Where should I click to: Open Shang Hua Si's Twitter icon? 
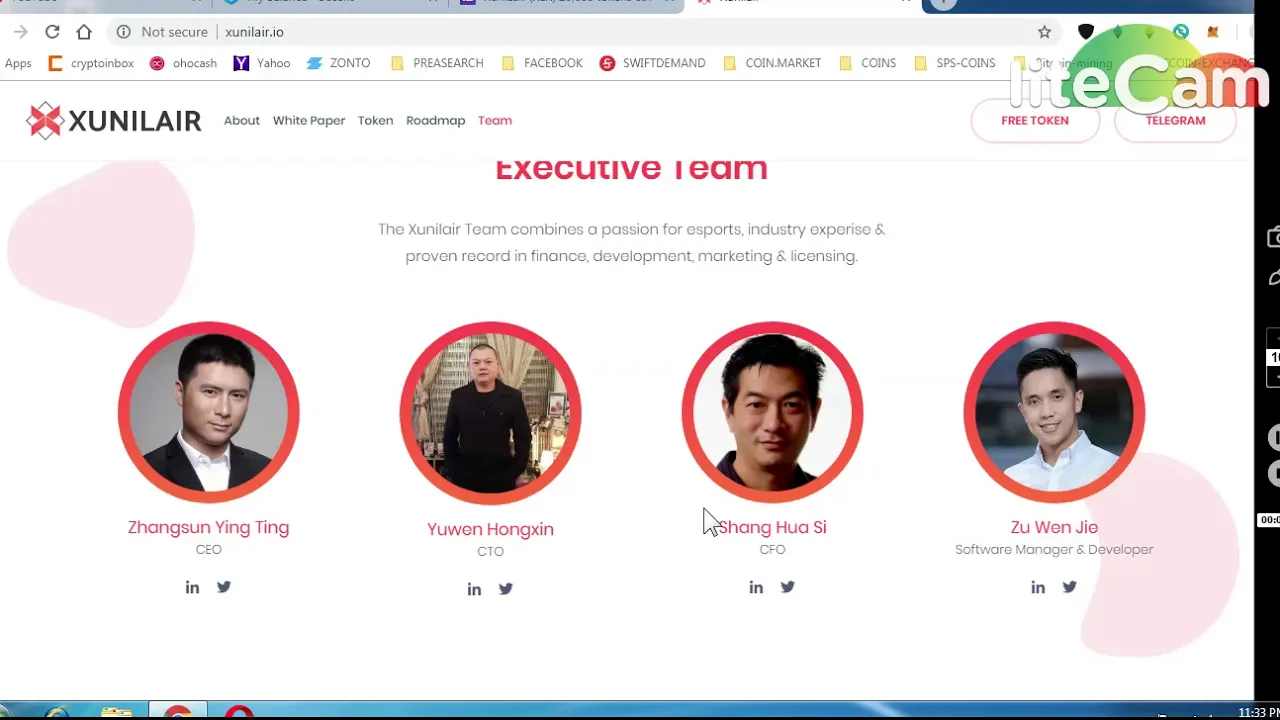coord(788,587)
